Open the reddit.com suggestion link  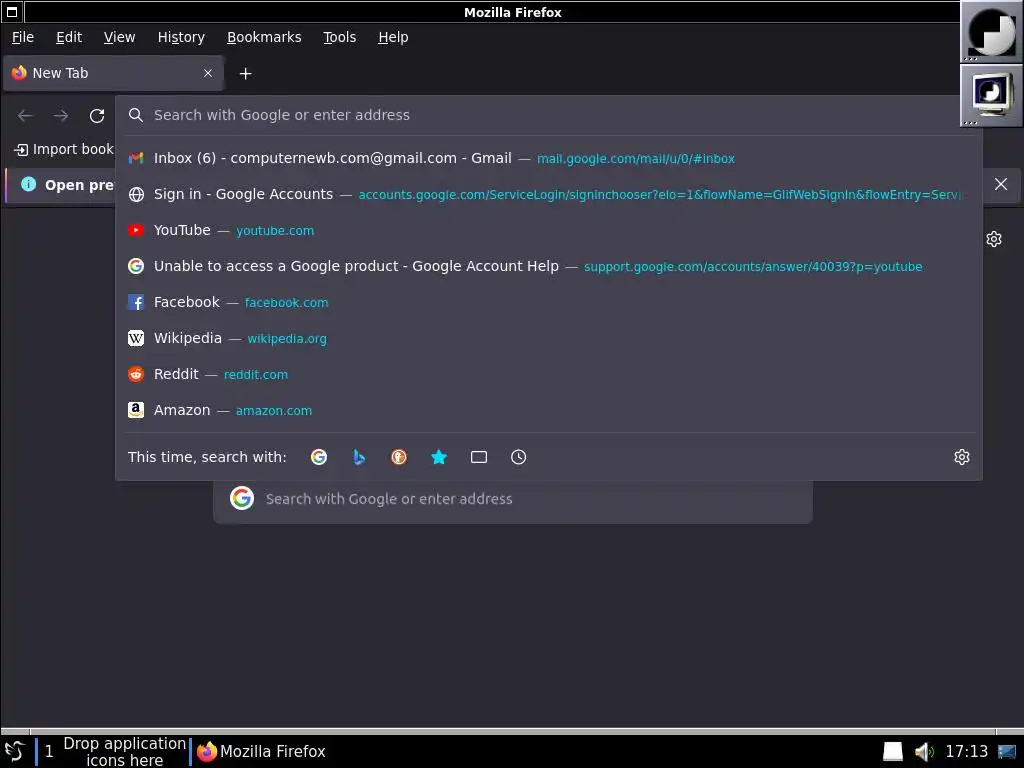coord(255,374)
